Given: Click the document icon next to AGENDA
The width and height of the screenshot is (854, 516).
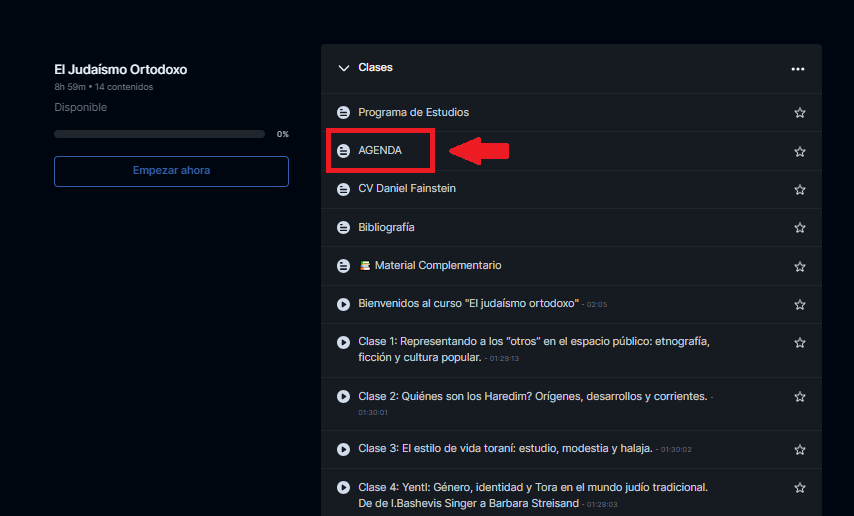Looking at the screenshot, I should click(343, 151).
